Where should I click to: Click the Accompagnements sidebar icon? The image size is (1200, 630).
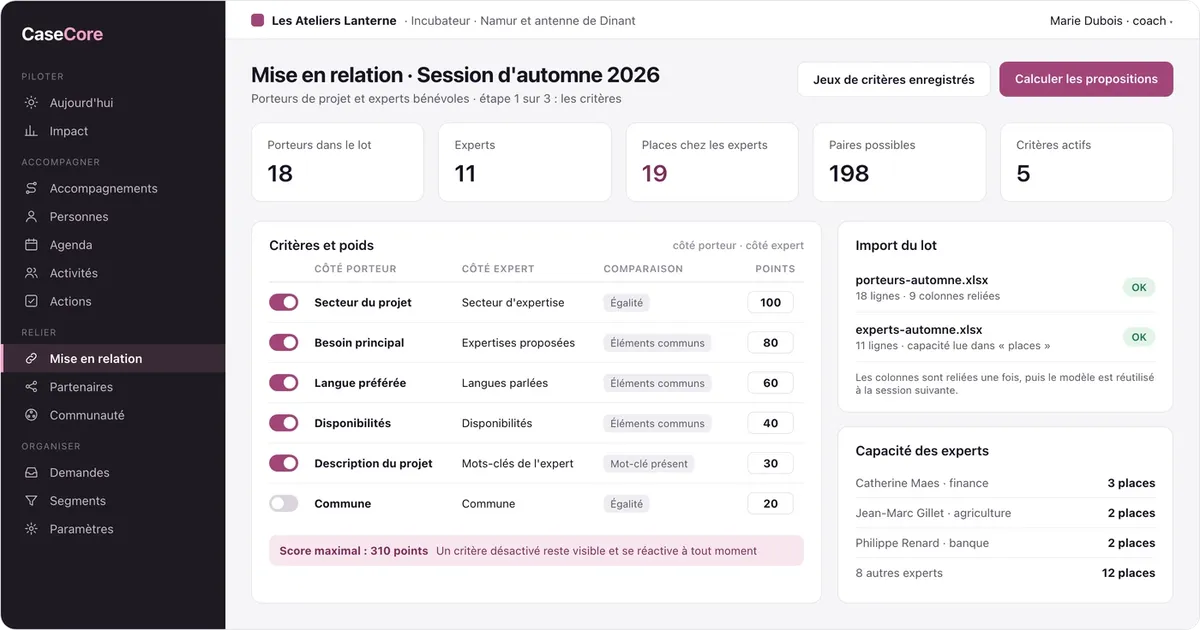tap(31, 188)
